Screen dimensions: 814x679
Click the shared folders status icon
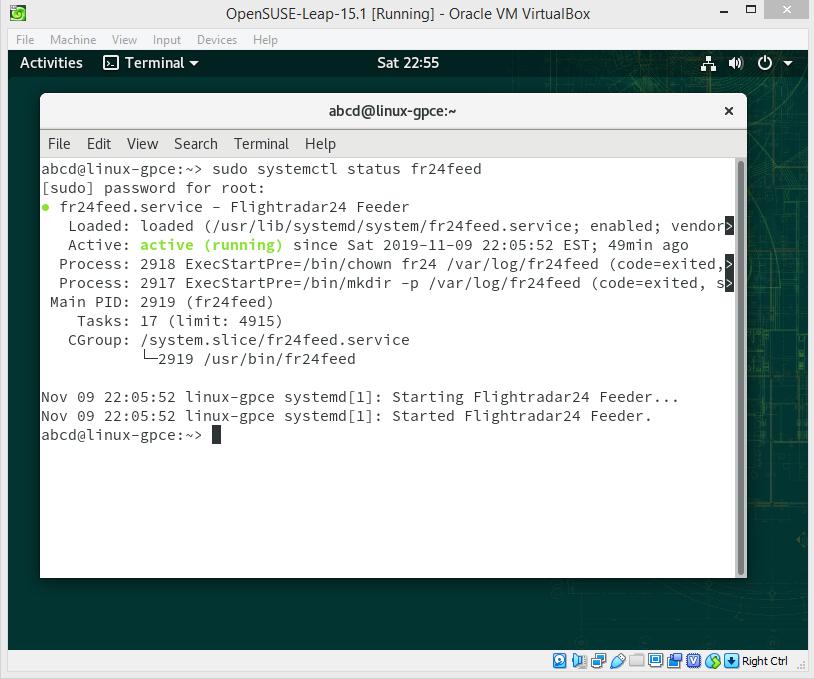coord(636,660)
